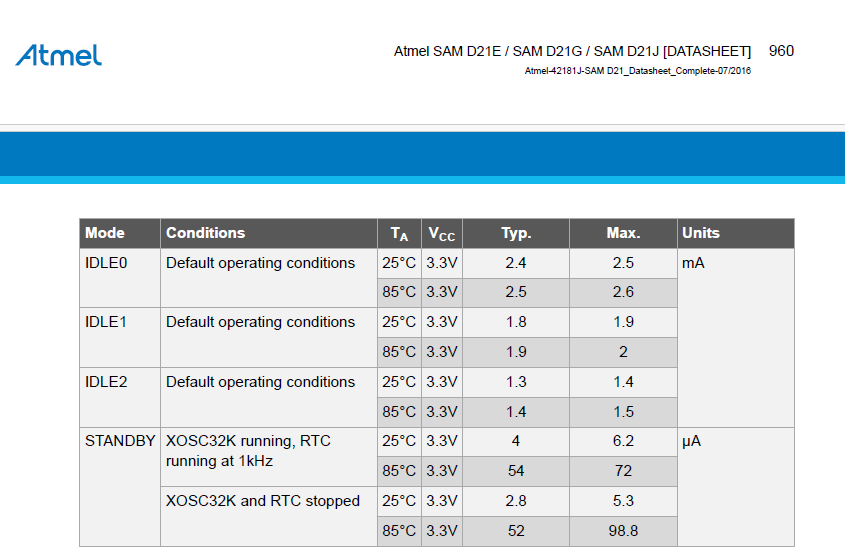Image resolution: width=845 pixels, height=558 pixels.
Task: Select the TA temperature column header
Action: click(x=399, y=234)
